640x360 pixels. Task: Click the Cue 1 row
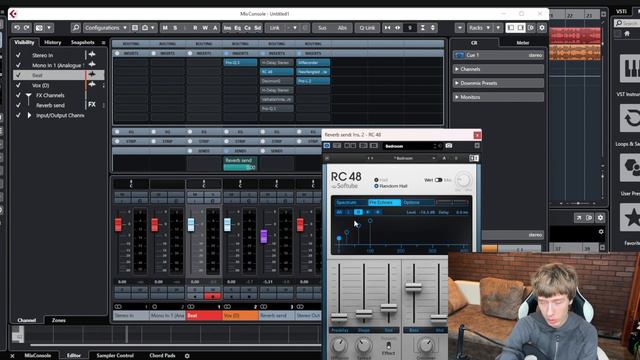point(498,55)
